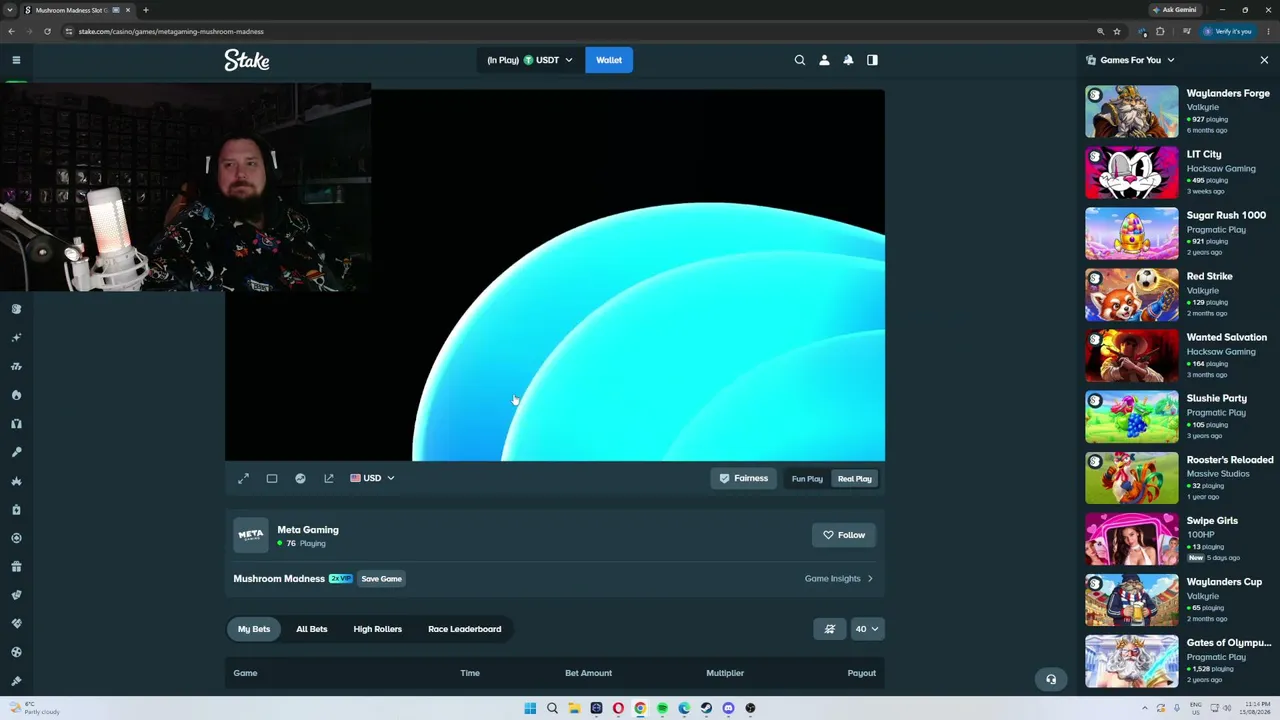Open Opera browser from taskbar
The height and width of the screenshot is (720, 1280).
pos(618,708)
